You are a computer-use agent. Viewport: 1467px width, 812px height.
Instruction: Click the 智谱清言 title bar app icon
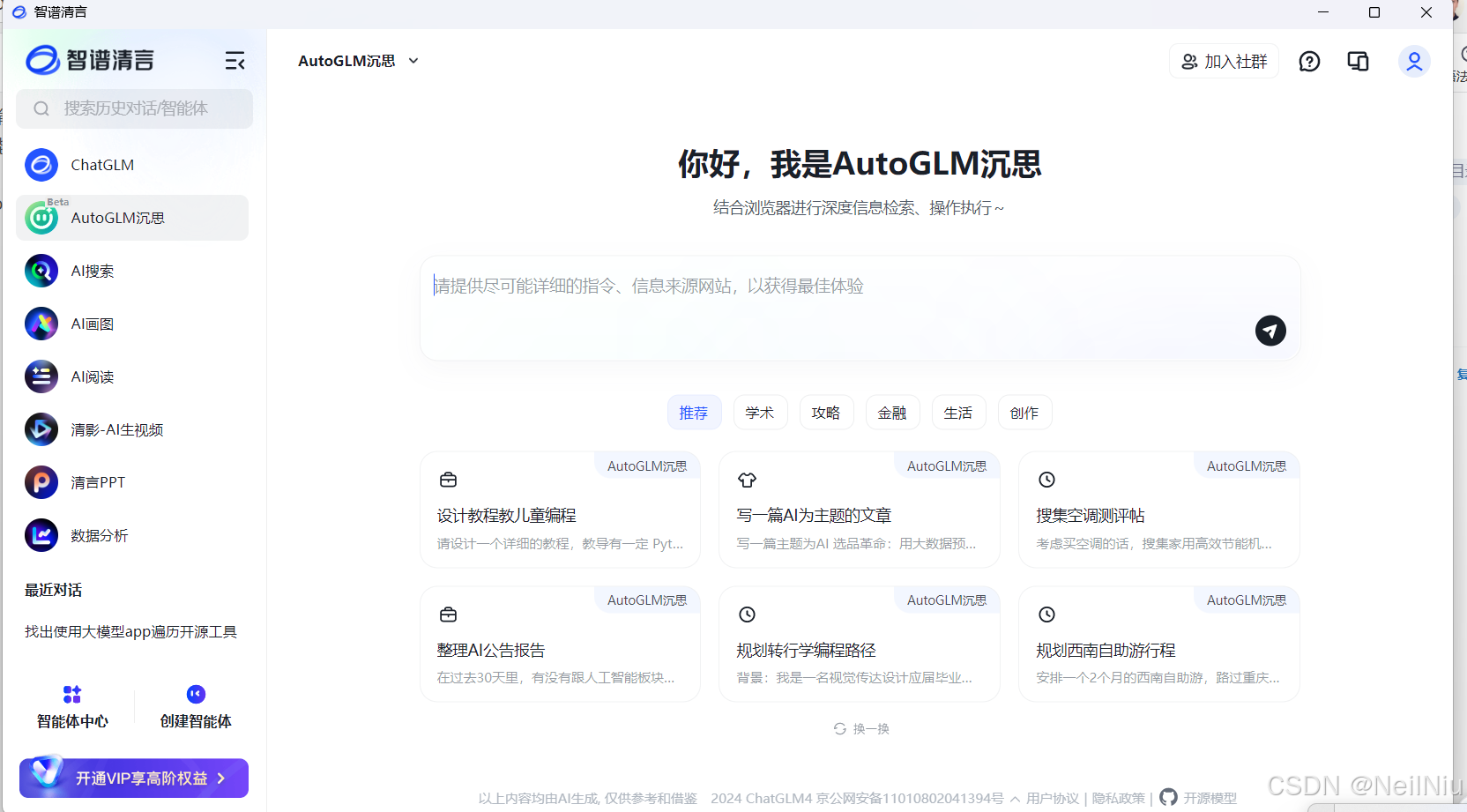[19, 12]
